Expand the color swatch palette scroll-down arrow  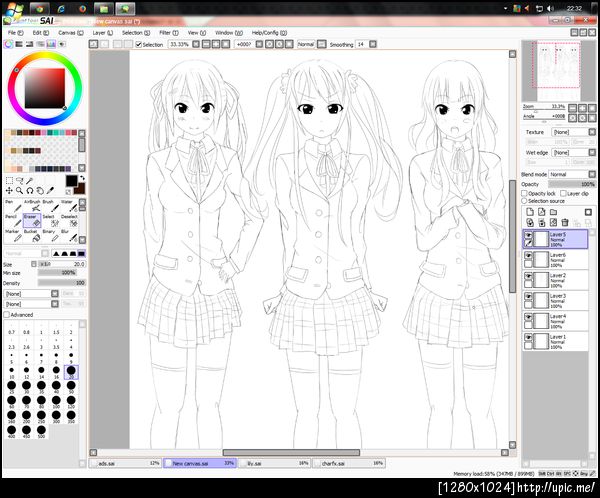pos(82,168)
